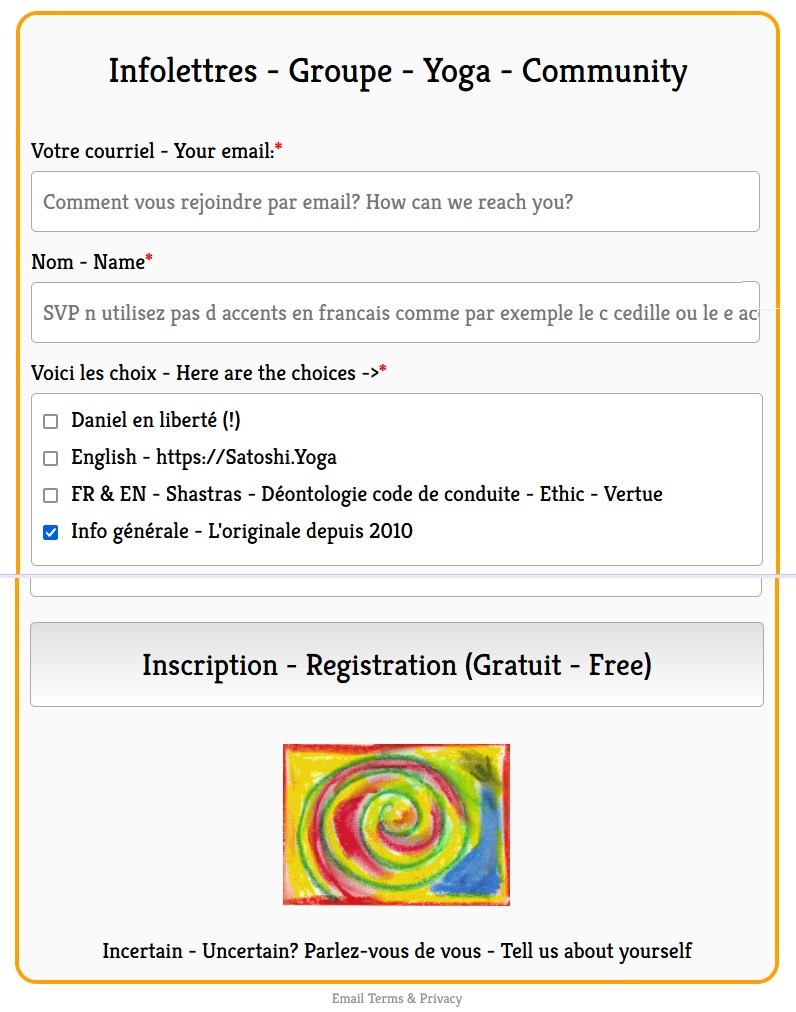The image size is (796, 1012).
Task: Click the spiral artwork image
Action: (x=396, y=825)
